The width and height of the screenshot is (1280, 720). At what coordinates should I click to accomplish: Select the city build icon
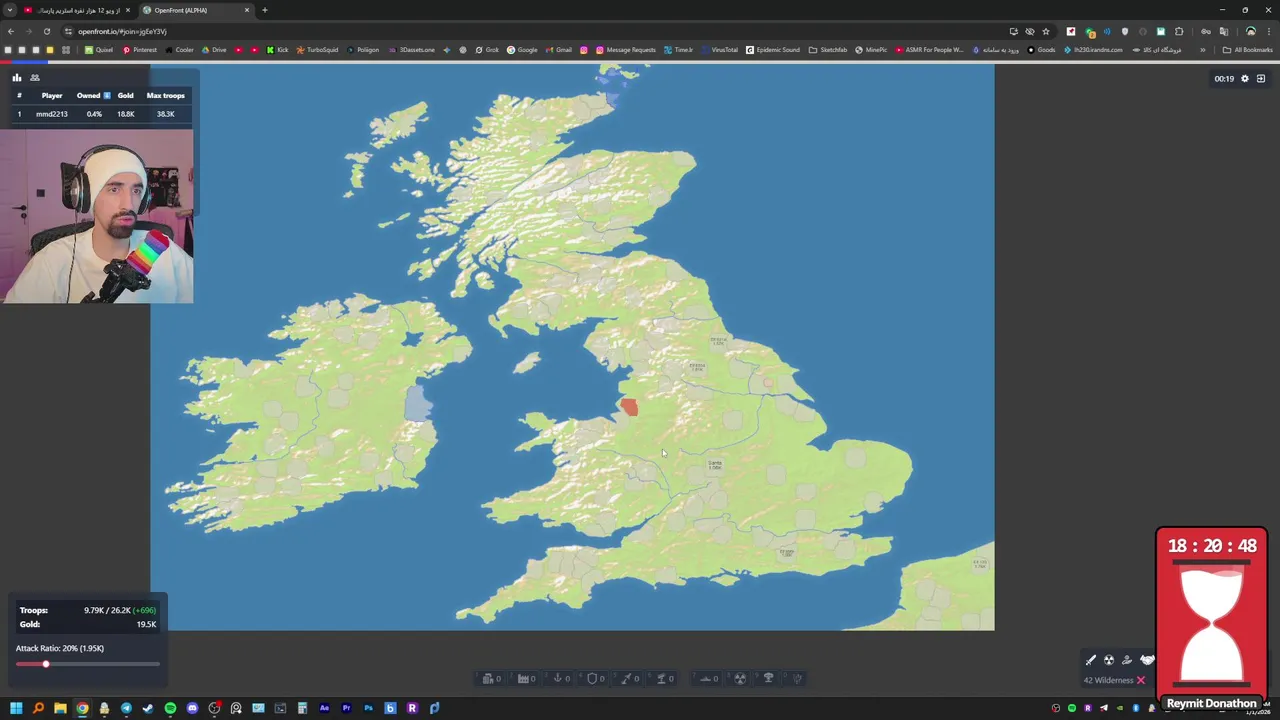click(x=488, y=678)
